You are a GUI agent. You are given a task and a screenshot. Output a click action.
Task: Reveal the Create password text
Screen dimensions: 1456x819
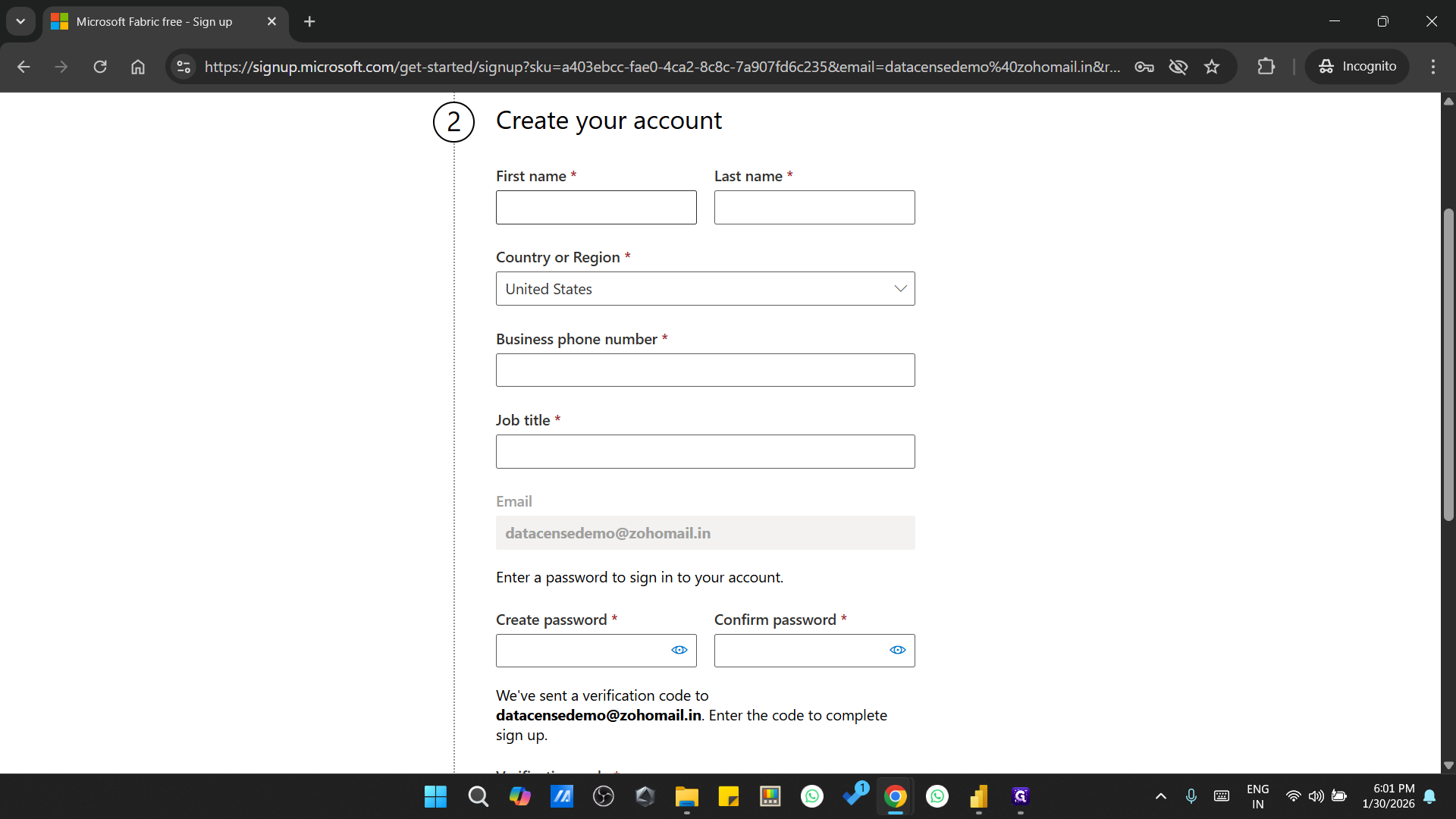pyautogui.click(x=679, y=650)
